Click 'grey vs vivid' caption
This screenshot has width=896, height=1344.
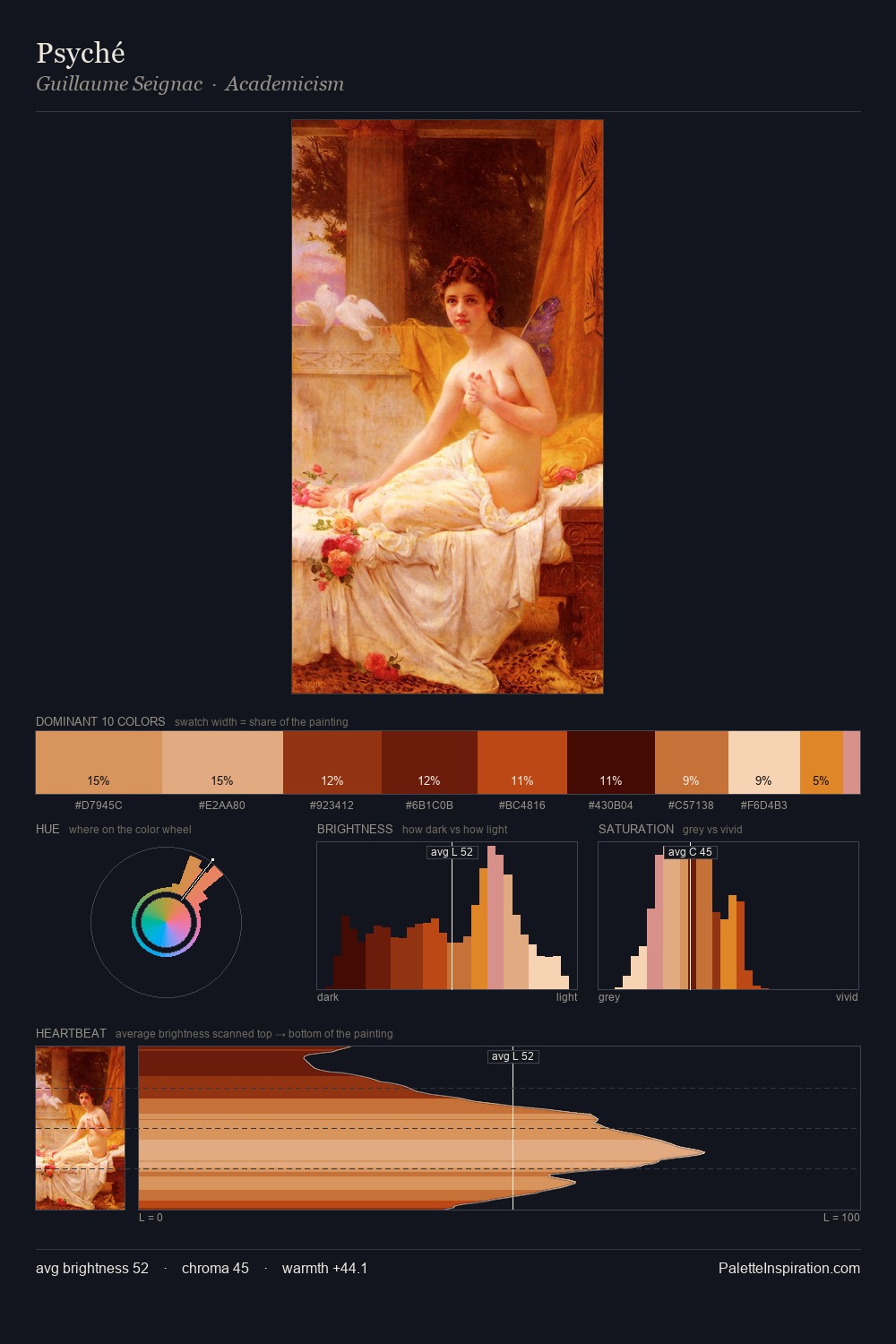712,830
